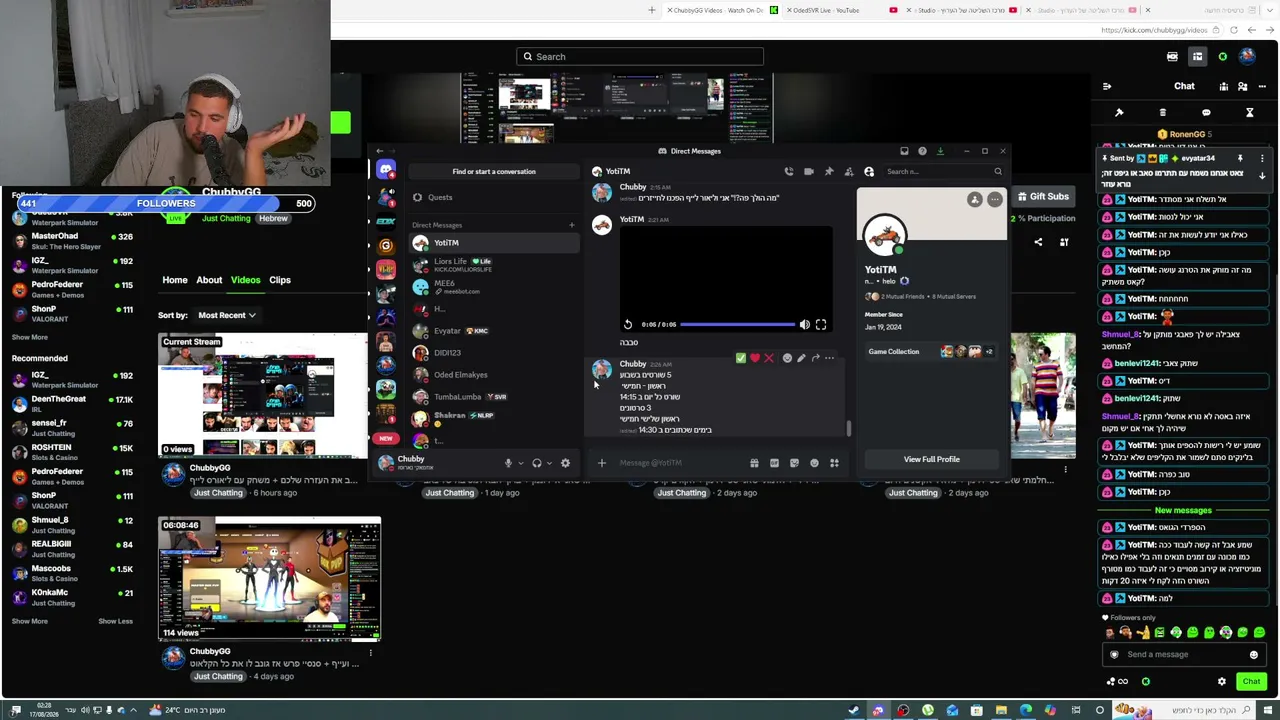This screenshot has height=720, width=1280.
Task: Open Discord home direct messages button
Action: coord(386,170)
